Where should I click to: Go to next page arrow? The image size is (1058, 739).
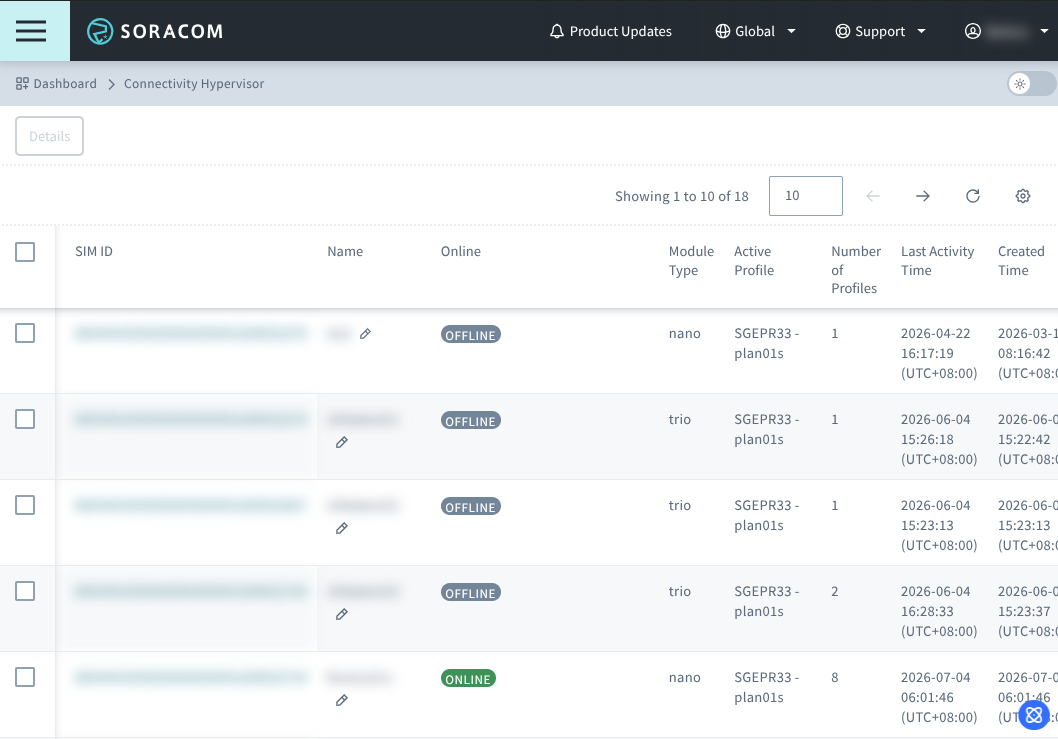[922, 196]
